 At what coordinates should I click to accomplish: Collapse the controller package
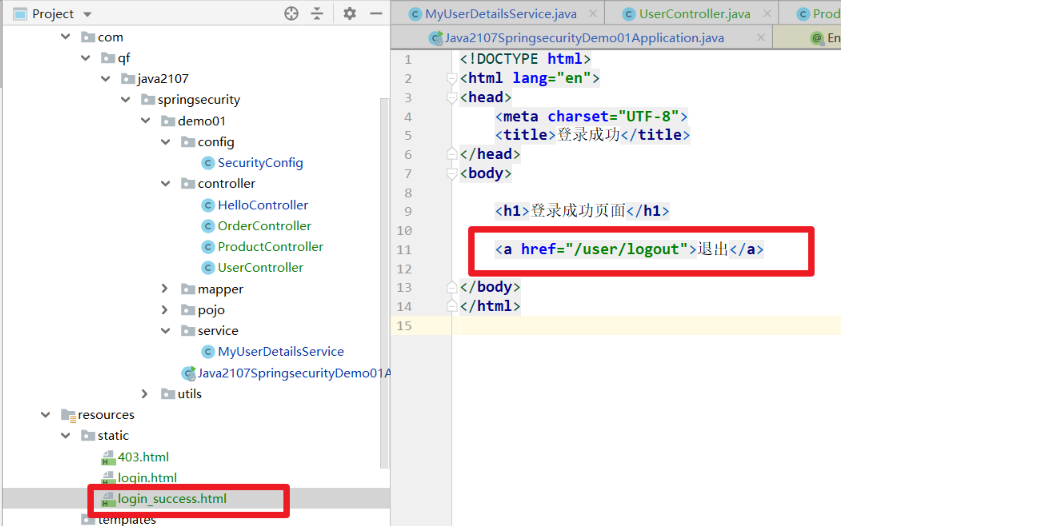click(x=165, y=184)
